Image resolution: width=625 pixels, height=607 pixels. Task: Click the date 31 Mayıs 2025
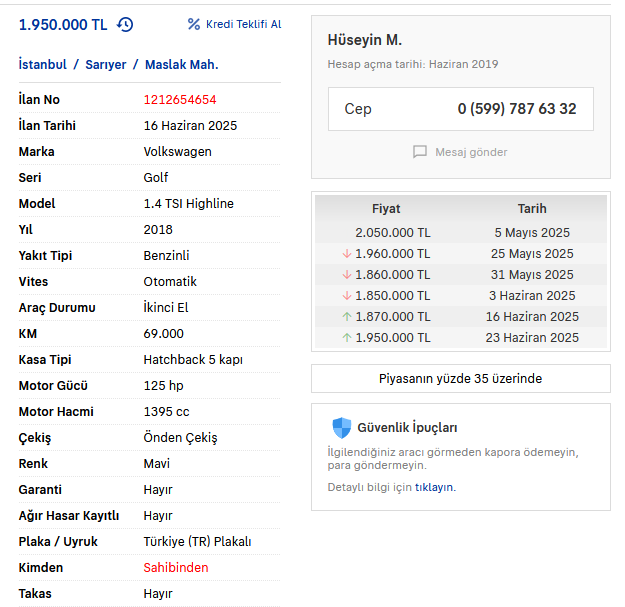point(532,275)
